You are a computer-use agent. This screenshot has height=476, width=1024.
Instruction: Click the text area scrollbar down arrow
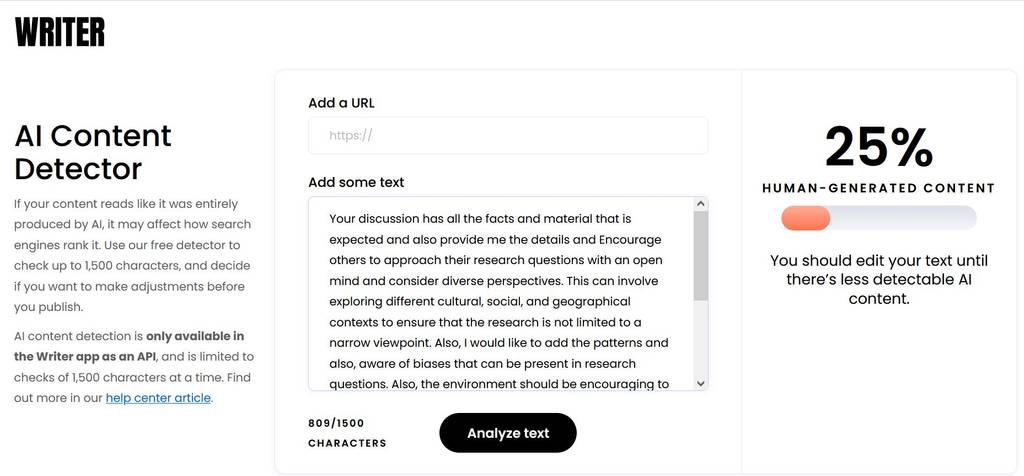click(701, 384)
